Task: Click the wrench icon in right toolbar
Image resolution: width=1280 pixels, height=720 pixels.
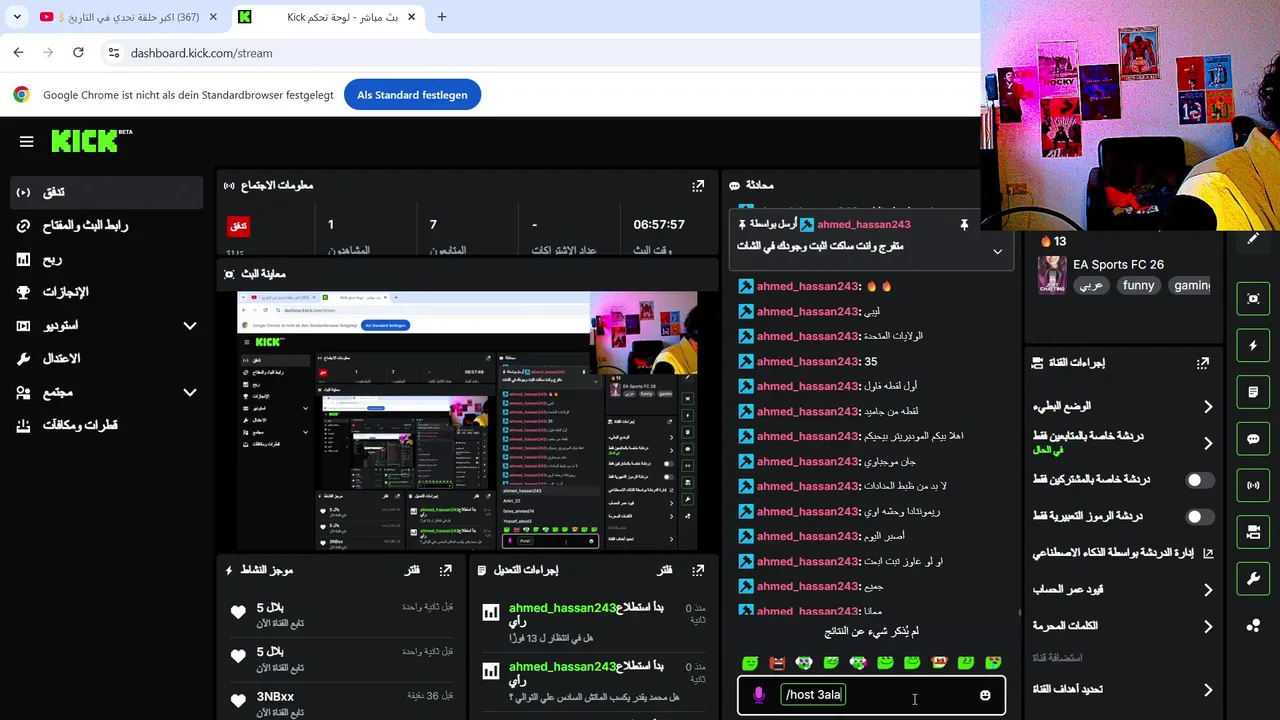Action: tap(1253, 579)
